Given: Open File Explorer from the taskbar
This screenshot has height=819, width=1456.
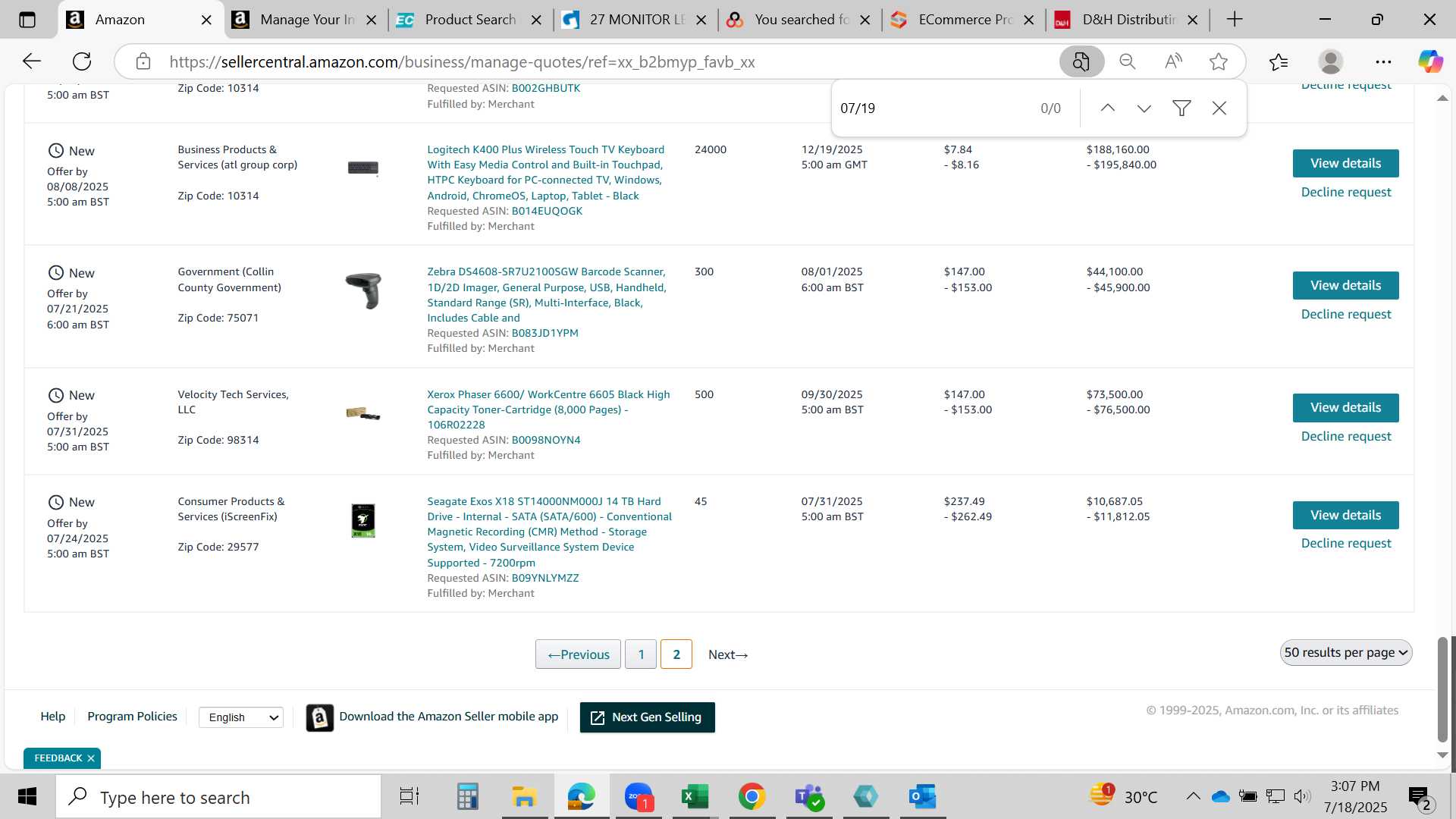Looking at the screenshot, I should (x=524, y=796).
